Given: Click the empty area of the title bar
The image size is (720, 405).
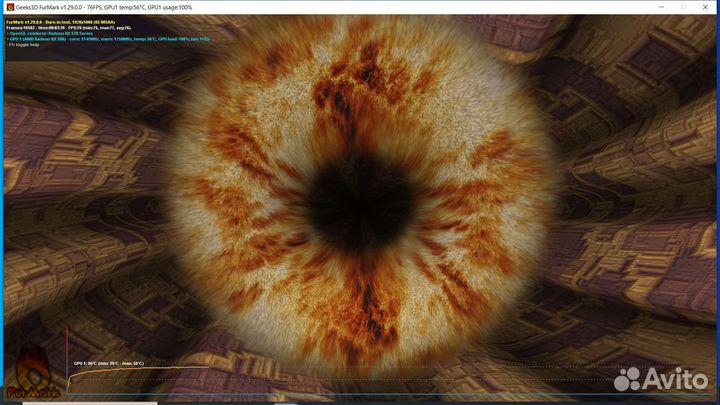Looking at the screenshot, I should [x=450, y=7].
